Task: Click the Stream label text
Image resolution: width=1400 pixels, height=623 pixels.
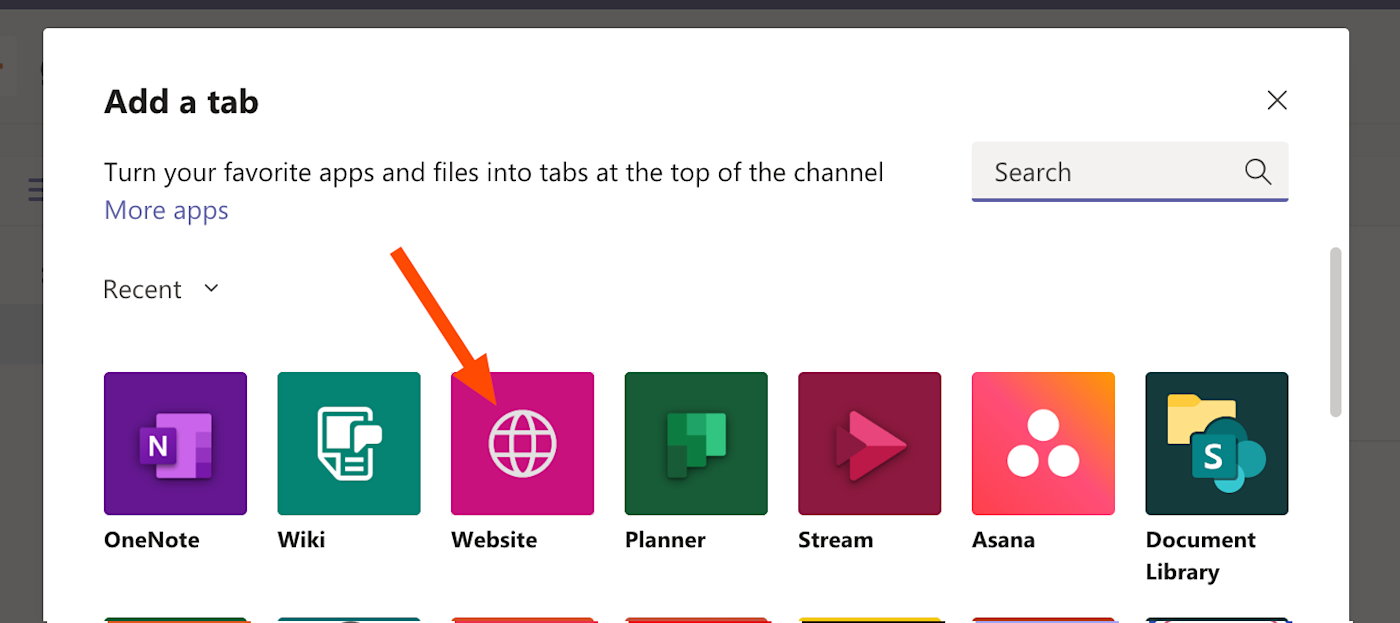Action: coord(835,540)
